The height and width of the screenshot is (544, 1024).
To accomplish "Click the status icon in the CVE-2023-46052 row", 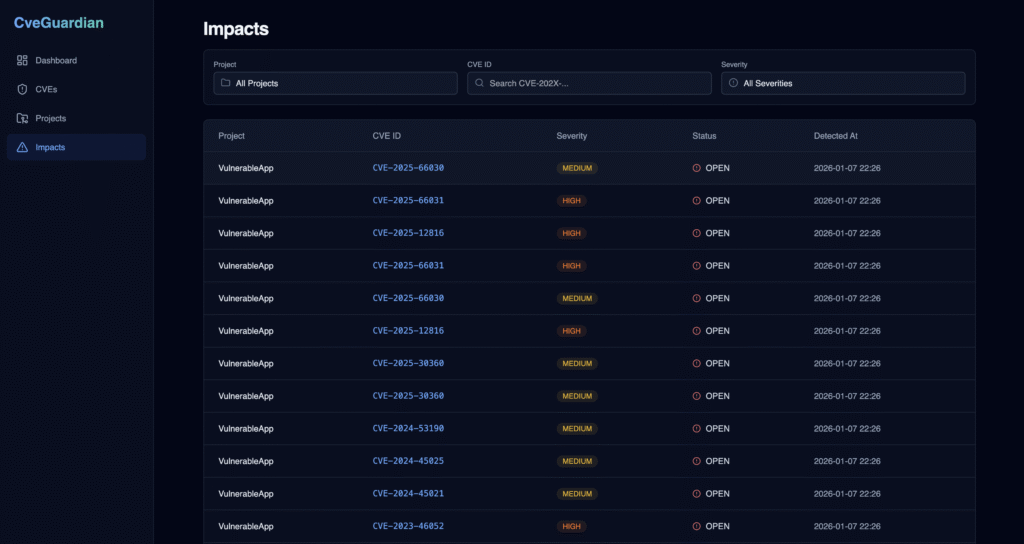I will 696,526.
